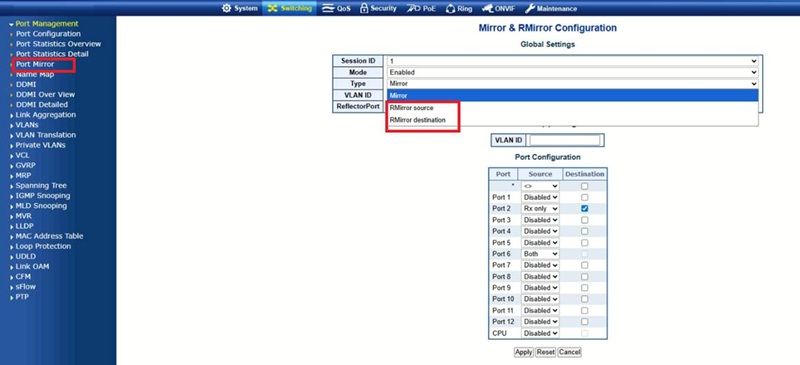This screenshot has height=365, width=800.
Task: Click the Ring menu icon
Action: pyautogui.click(x=451, y=8)
